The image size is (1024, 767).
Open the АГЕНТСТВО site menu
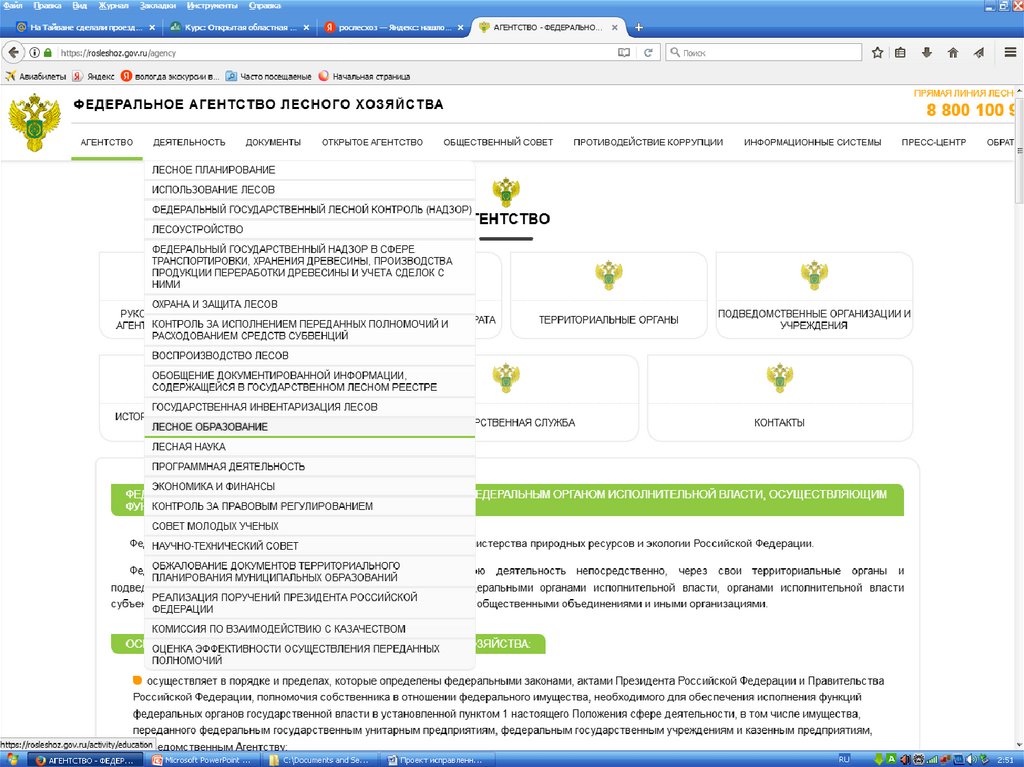click(106, 142)
